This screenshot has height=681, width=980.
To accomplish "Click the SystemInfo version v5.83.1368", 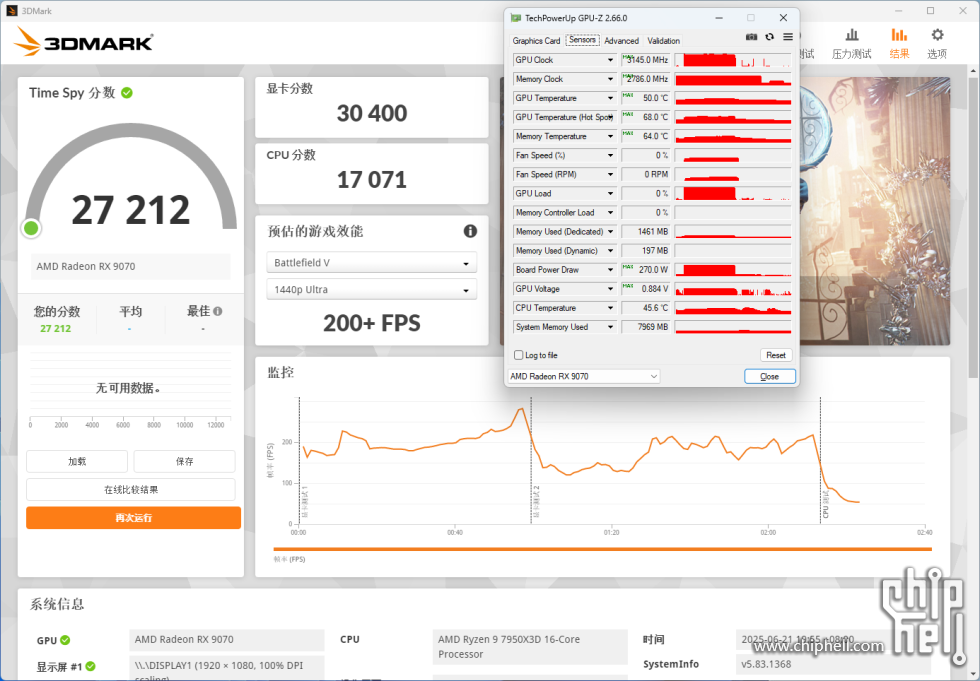I will coord(766,664).
